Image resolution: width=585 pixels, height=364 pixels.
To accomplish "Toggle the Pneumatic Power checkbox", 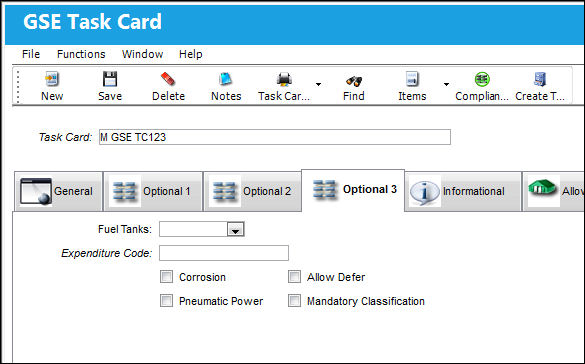I will [x=166, y=301].
